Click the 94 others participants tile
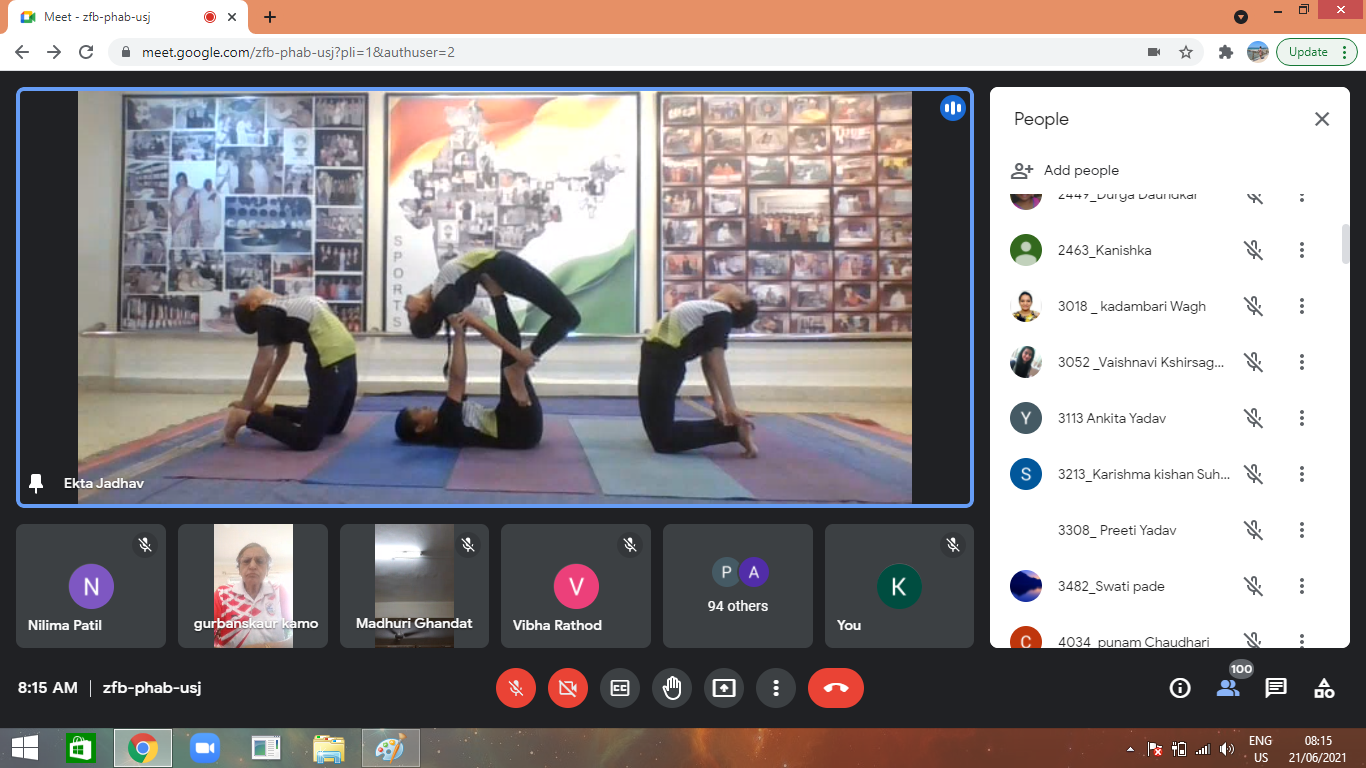1366x768 pixels. coord(737,586)
